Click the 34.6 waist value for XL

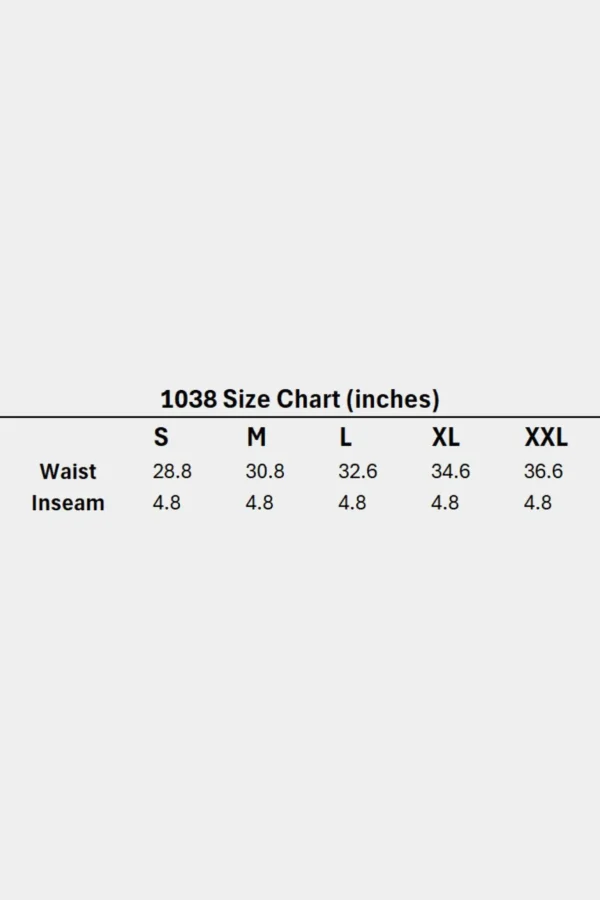click(450, 471)
